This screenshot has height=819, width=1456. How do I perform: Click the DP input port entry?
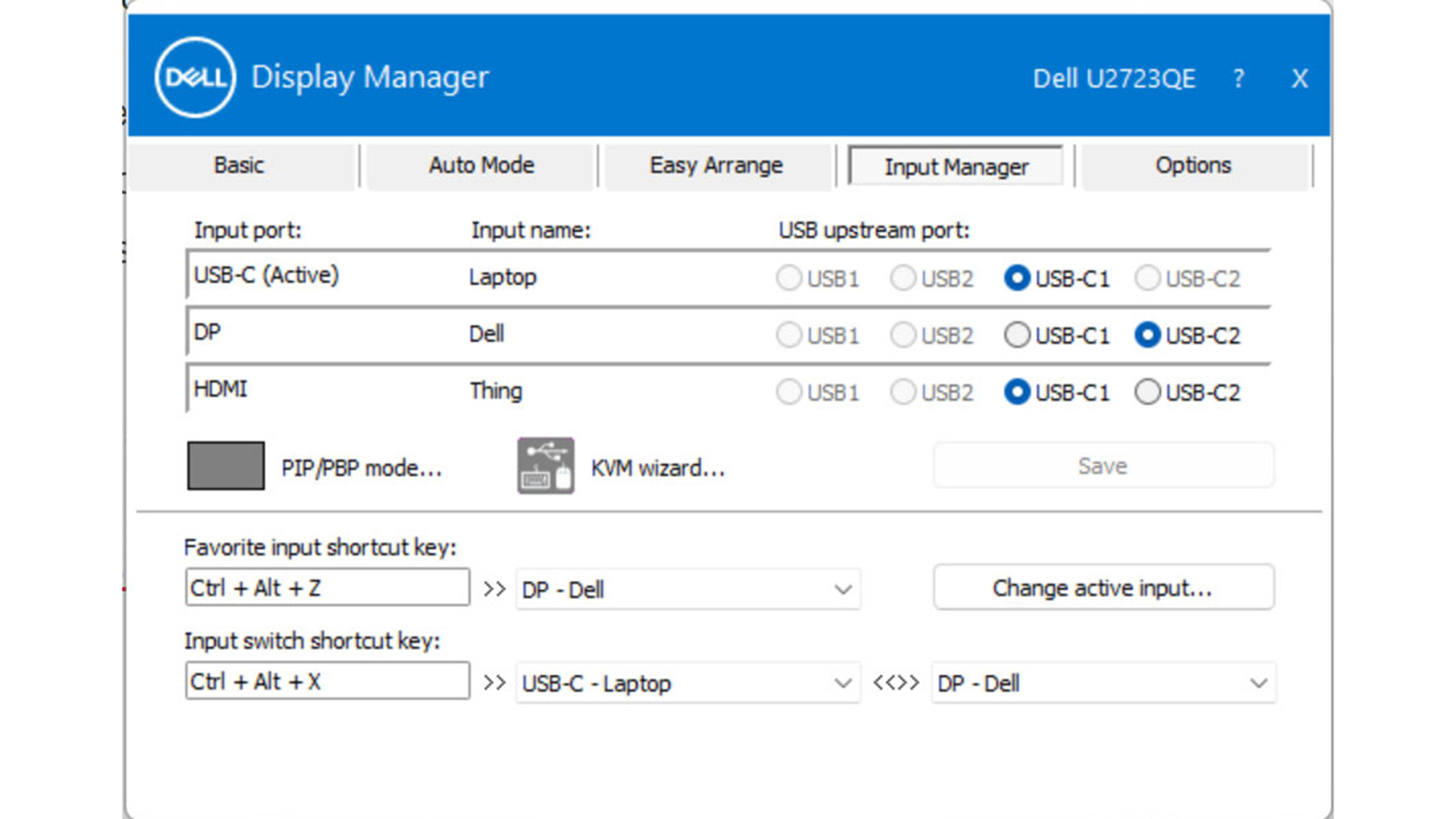[207, 331]
